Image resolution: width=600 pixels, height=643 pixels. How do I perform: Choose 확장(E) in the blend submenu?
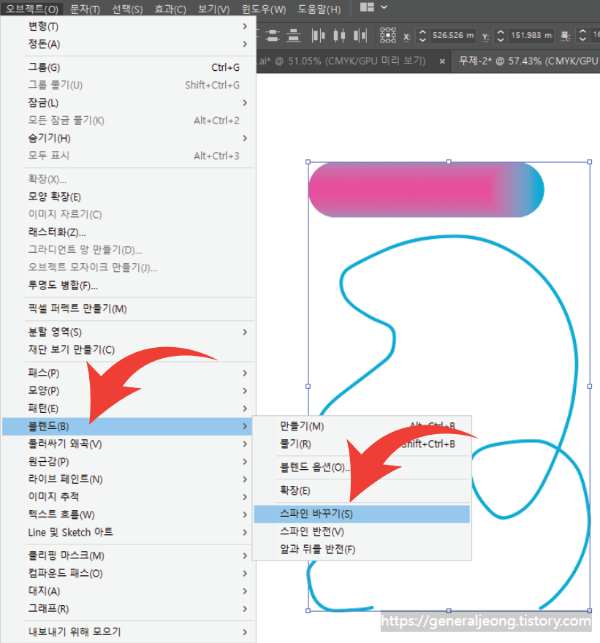click(362, 490)
